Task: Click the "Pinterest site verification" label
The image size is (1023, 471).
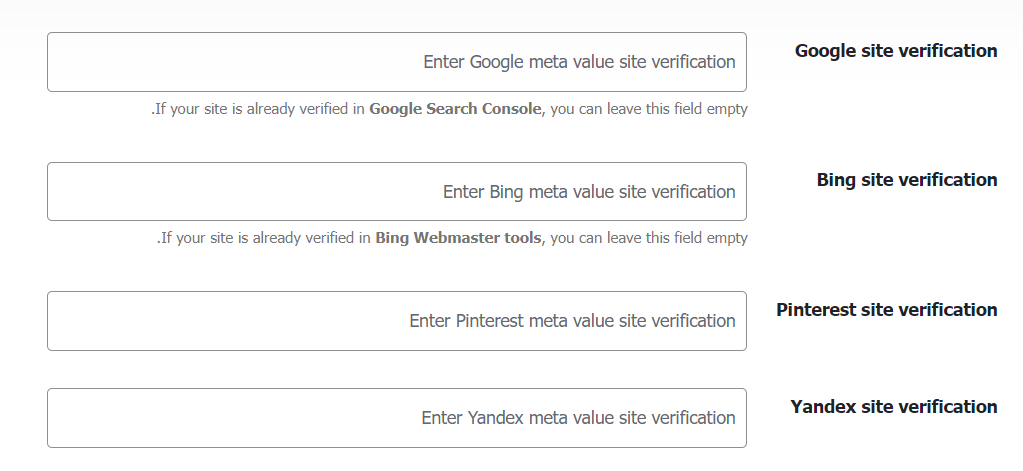Action: click(887, 310)
